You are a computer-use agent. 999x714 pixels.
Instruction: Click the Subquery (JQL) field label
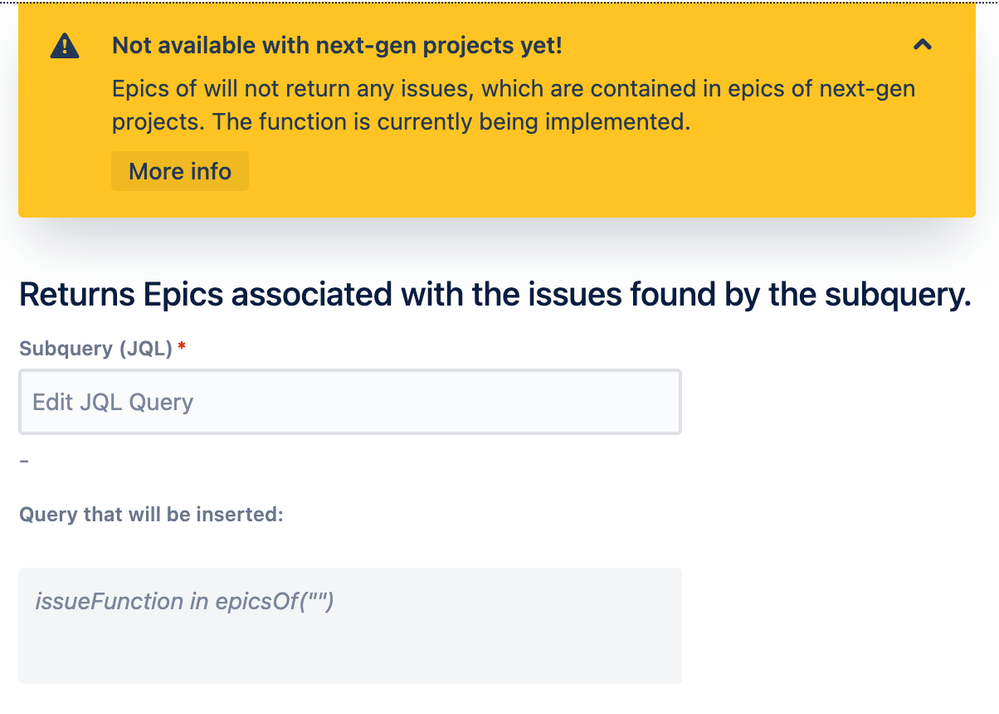(96, 348)
